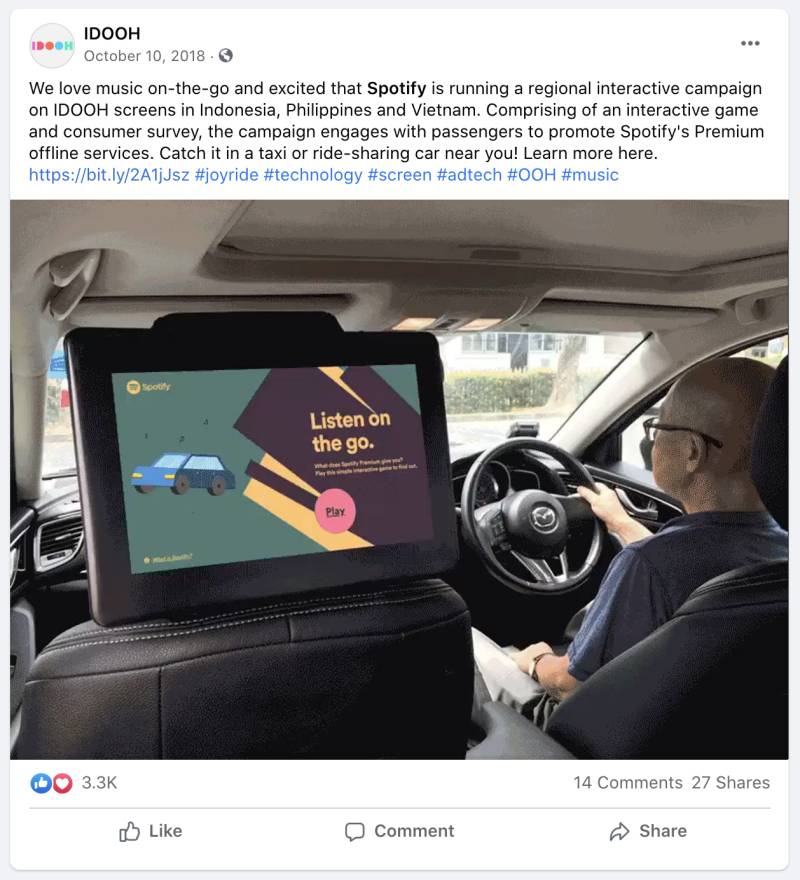Click the speech bubble Comment icon
800x880 pixels.
coord(354,832)
